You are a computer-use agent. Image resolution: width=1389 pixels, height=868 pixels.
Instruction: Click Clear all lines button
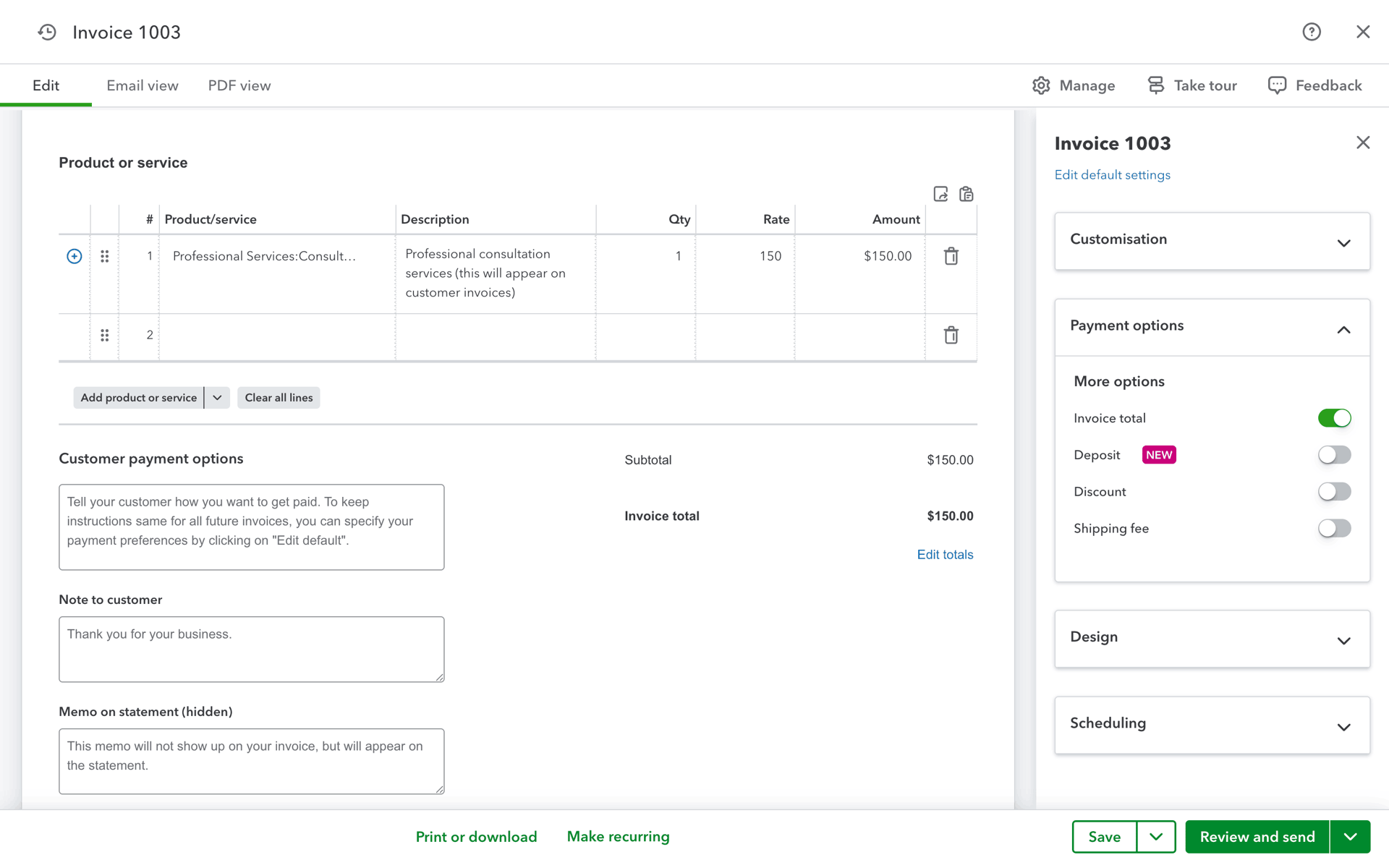pos(279,398)
